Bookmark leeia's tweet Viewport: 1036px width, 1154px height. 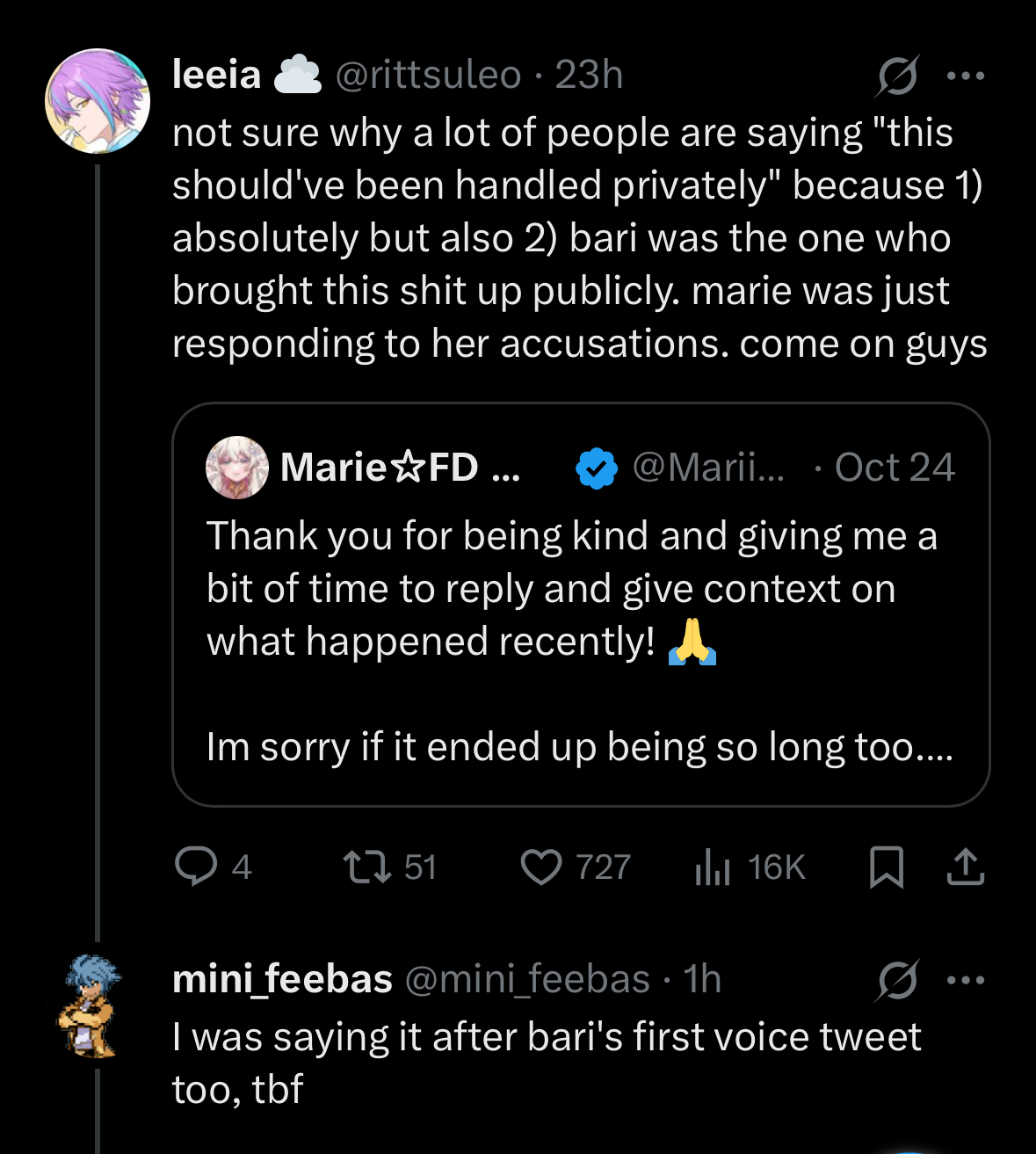tap(886, 867)
